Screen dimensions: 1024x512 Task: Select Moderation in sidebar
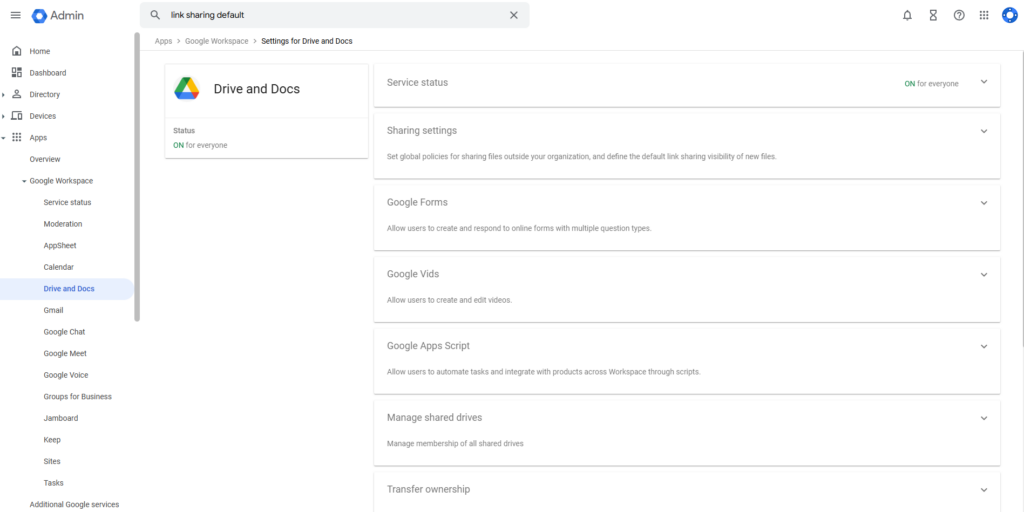[63, 224]
